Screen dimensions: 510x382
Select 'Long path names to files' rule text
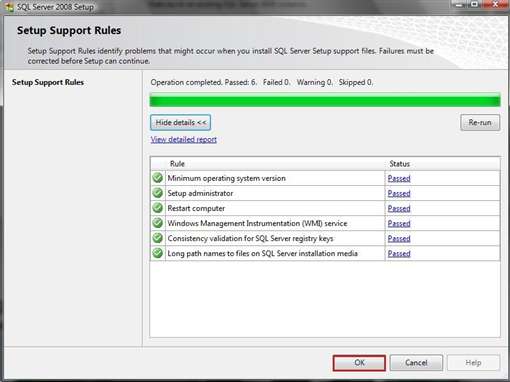pyautogui.click(x=262, y=253)
